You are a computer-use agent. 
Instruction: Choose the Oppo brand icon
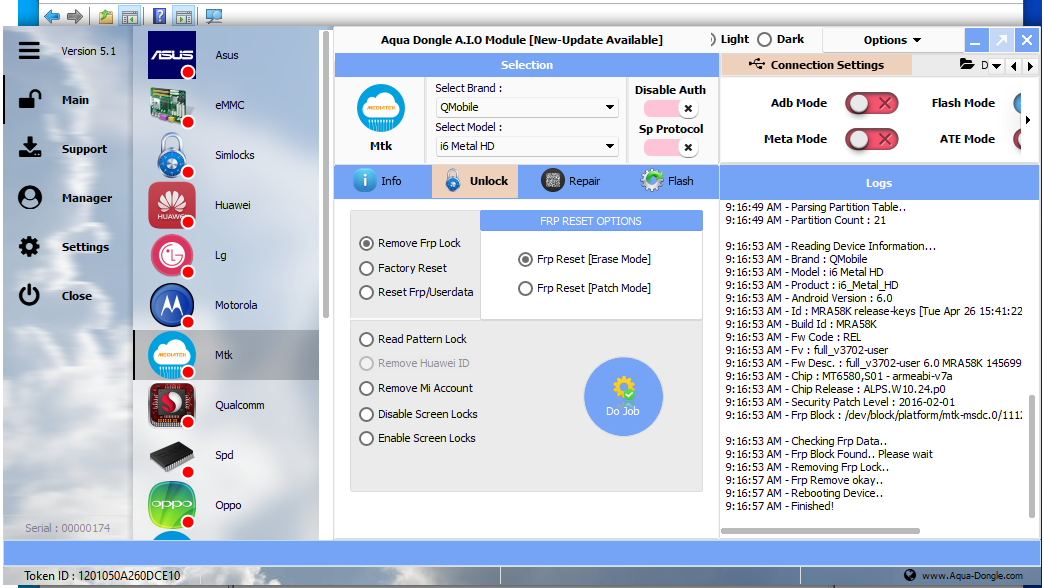click(172, 505)
